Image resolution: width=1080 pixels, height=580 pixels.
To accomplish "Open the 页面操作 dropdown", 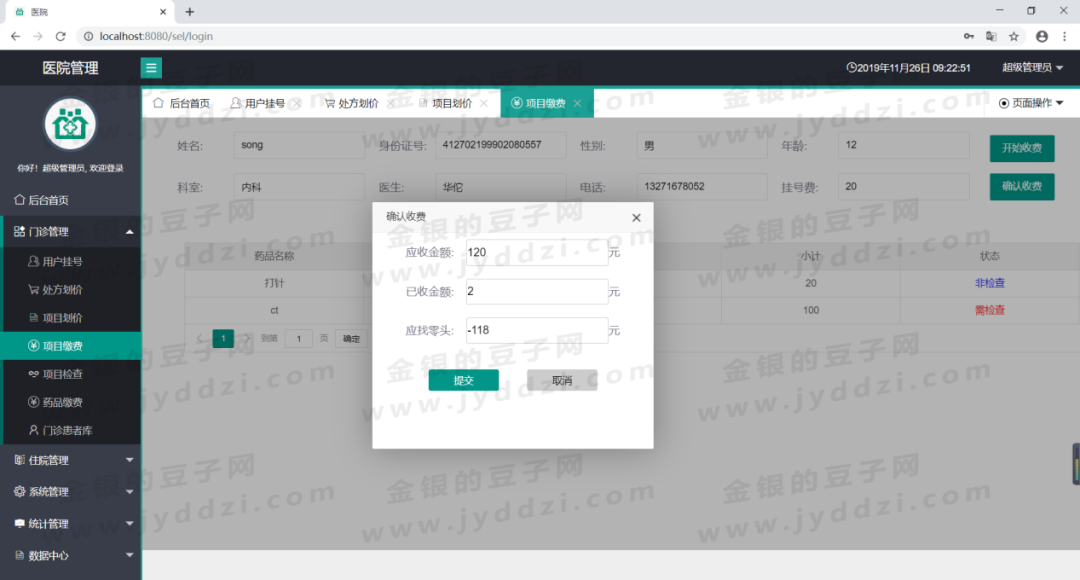I will click(1031, 103).
